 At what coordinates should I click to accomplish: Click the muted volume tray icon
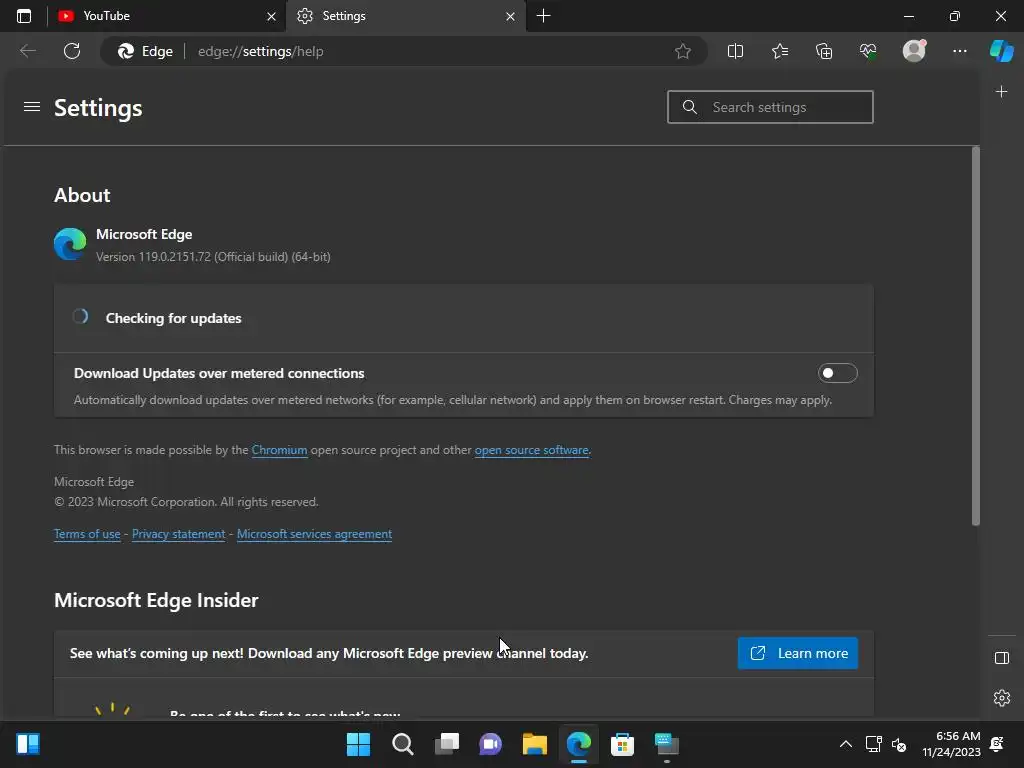coord(899,744)
